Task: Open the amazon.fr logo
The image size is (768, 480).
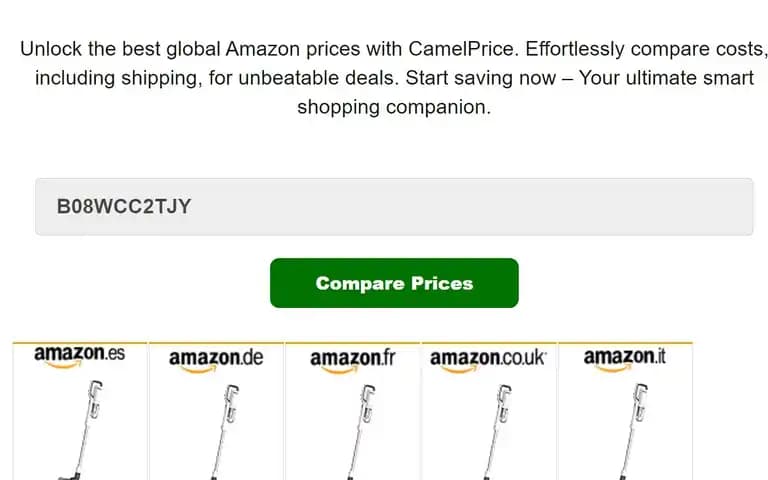Action: [353, 361]
